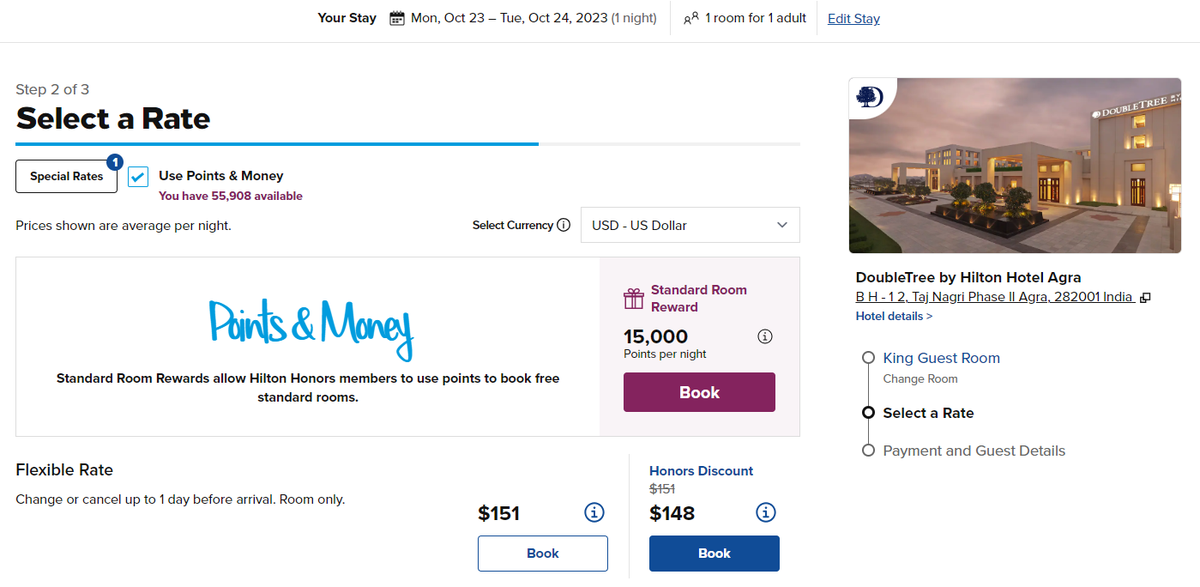Viewport: 1200px width, 587px height.
Task: Select the Payment and Guest Details step circle
Action: click(x=868, y=450)
